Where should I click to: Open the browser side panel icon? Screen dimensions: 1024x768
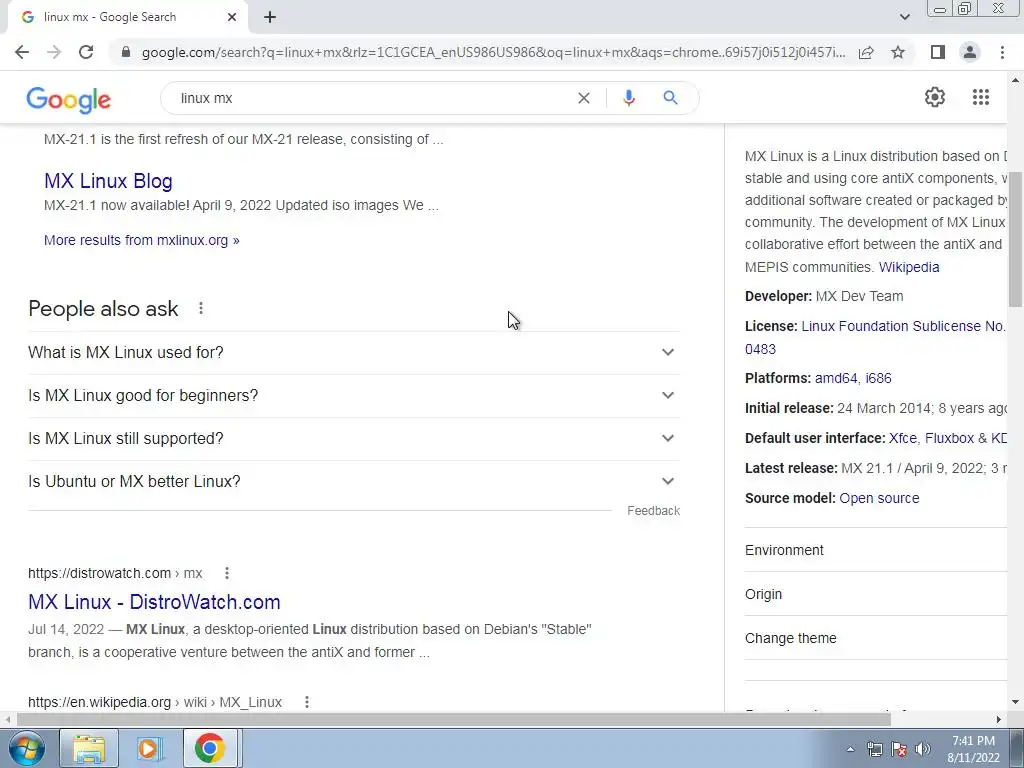(x=938, y=52)
